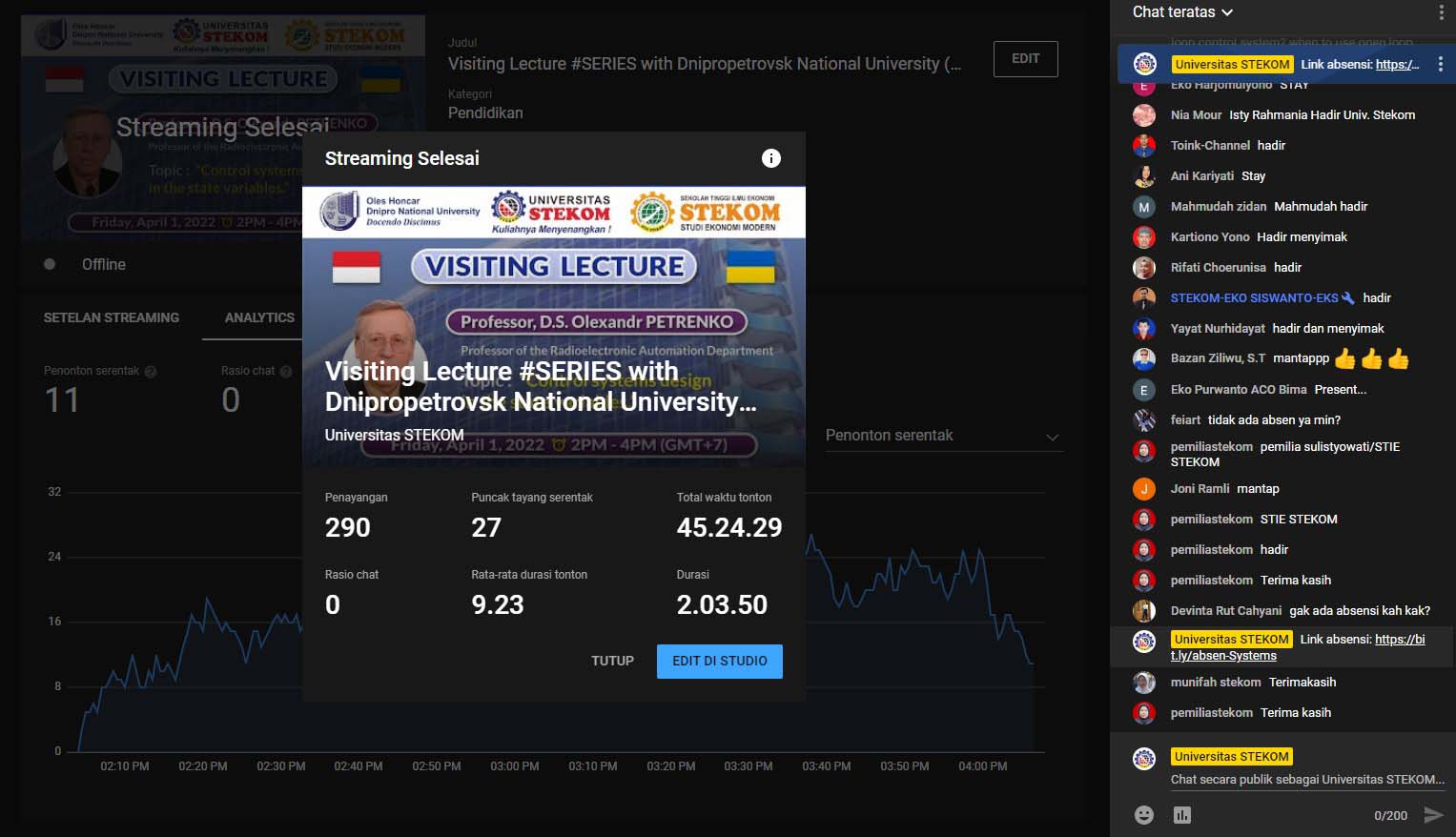Click EDIT DI STUDIO button
Viewport: 1456px width, 837px height.
(x=720, y=661)
